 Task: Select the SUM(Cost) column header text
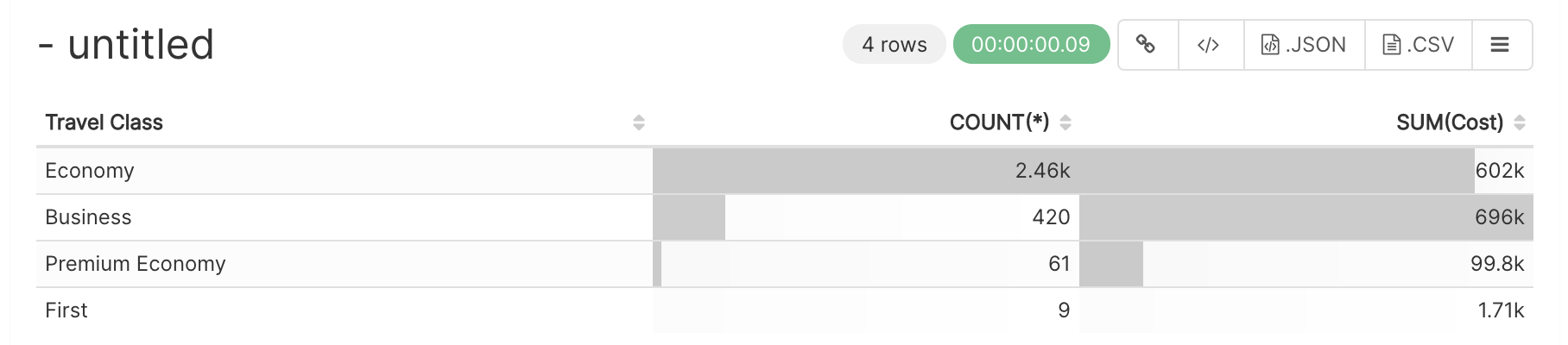(x=1449, y=122)
